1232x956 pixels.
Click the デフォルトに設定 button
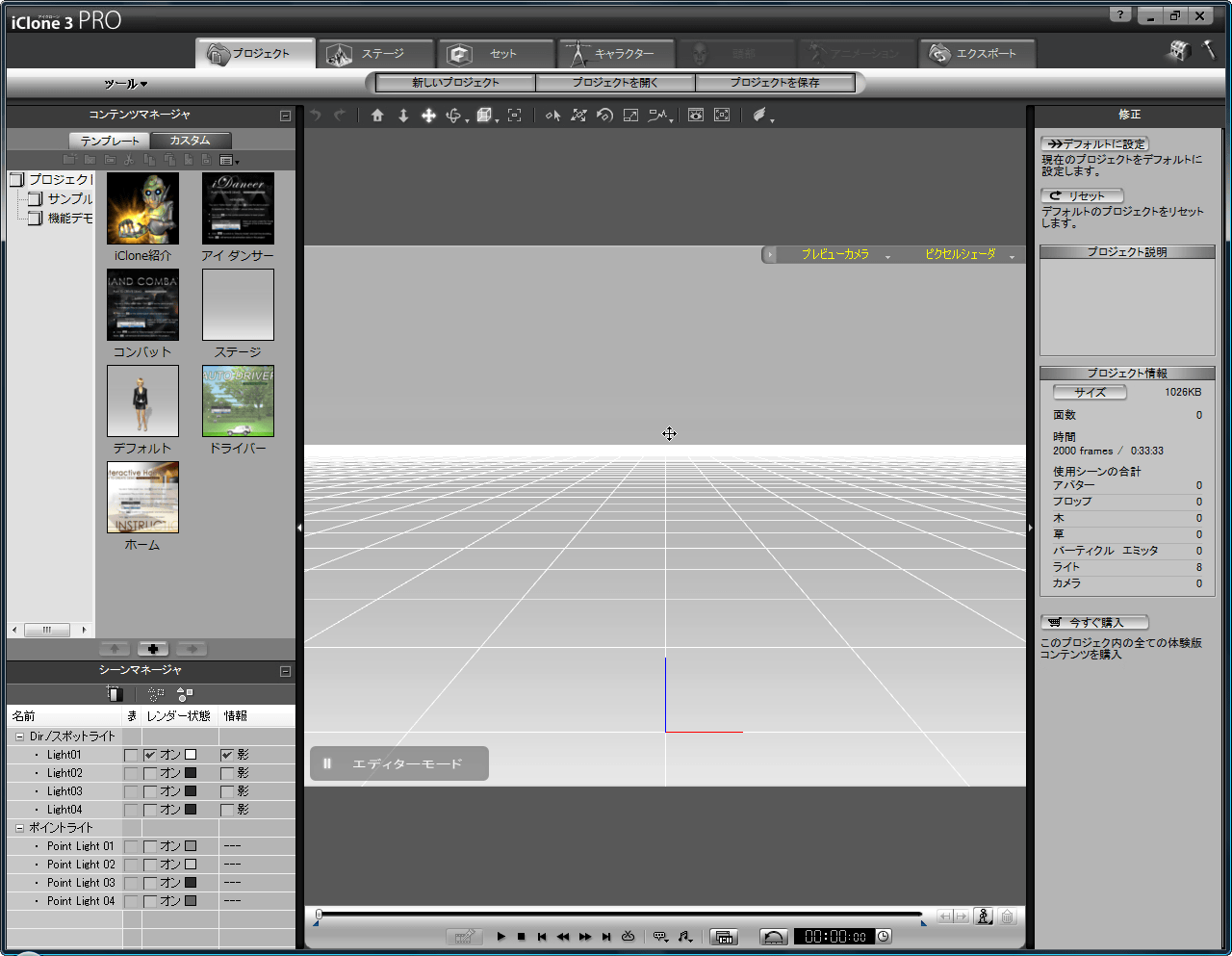[x=1095, y=143]
